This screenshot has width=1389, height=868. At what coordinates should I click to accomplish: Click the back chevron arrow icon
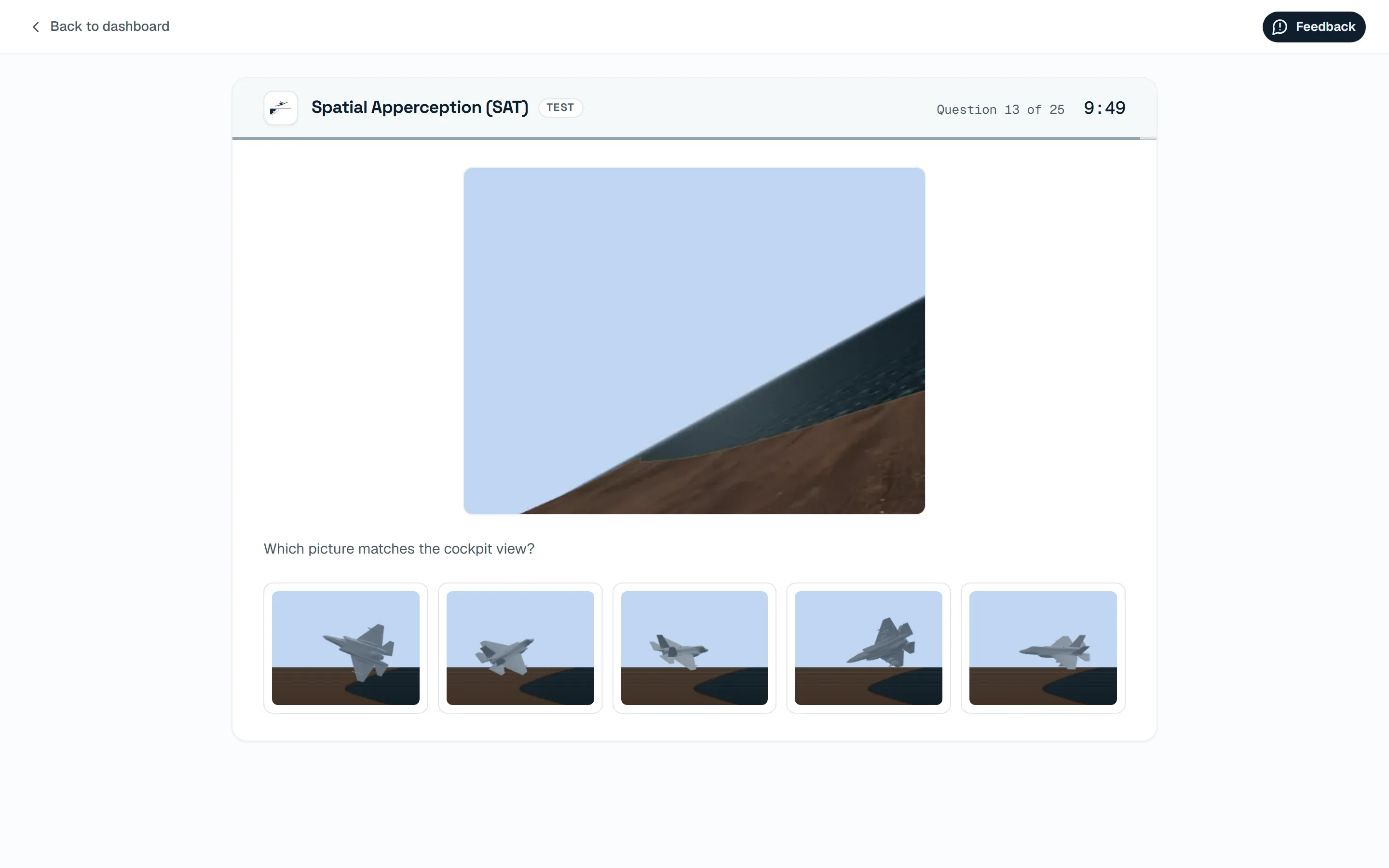click(36, 27)
